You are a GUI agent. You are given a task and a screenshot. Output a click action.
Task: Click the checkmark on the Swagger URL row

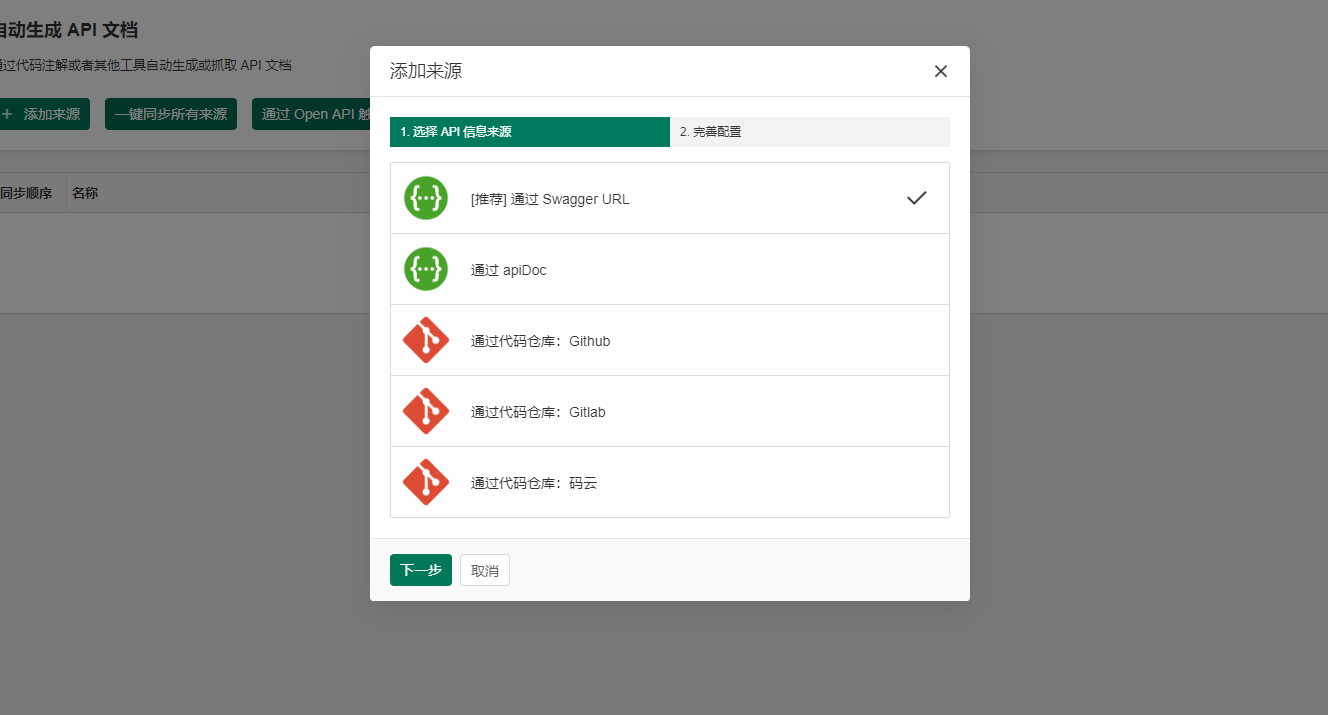coord(917,198)
